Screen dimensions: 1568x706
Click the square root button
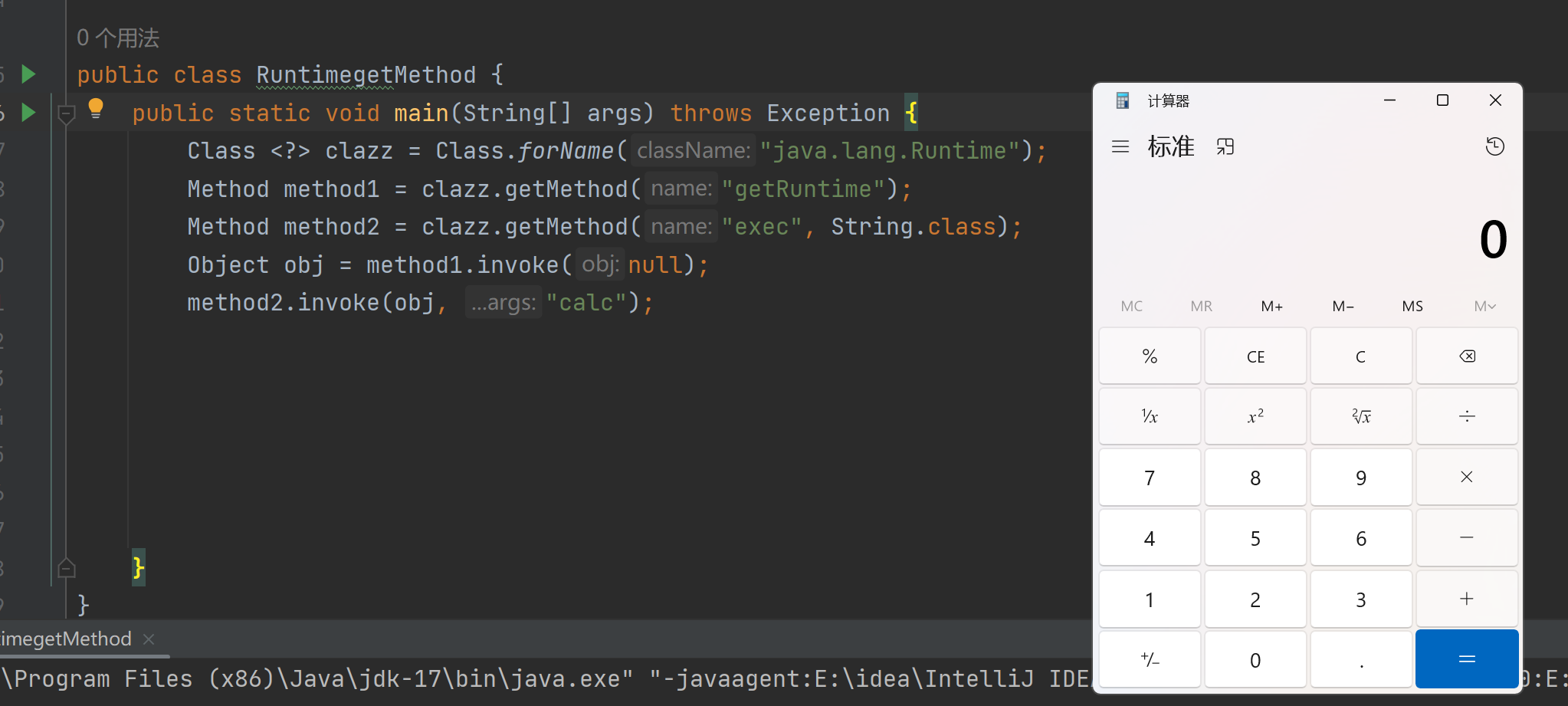click(1360, 416)
